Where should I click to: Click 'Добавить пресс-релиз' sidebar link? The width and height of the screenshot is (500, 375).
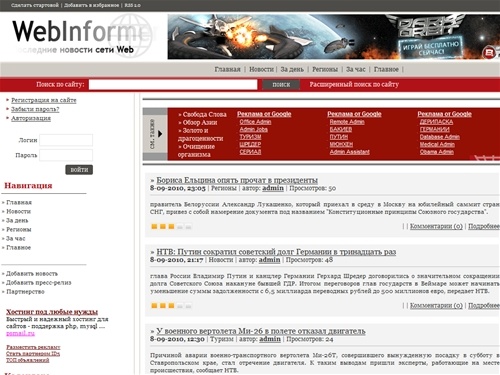coord(38,283)
